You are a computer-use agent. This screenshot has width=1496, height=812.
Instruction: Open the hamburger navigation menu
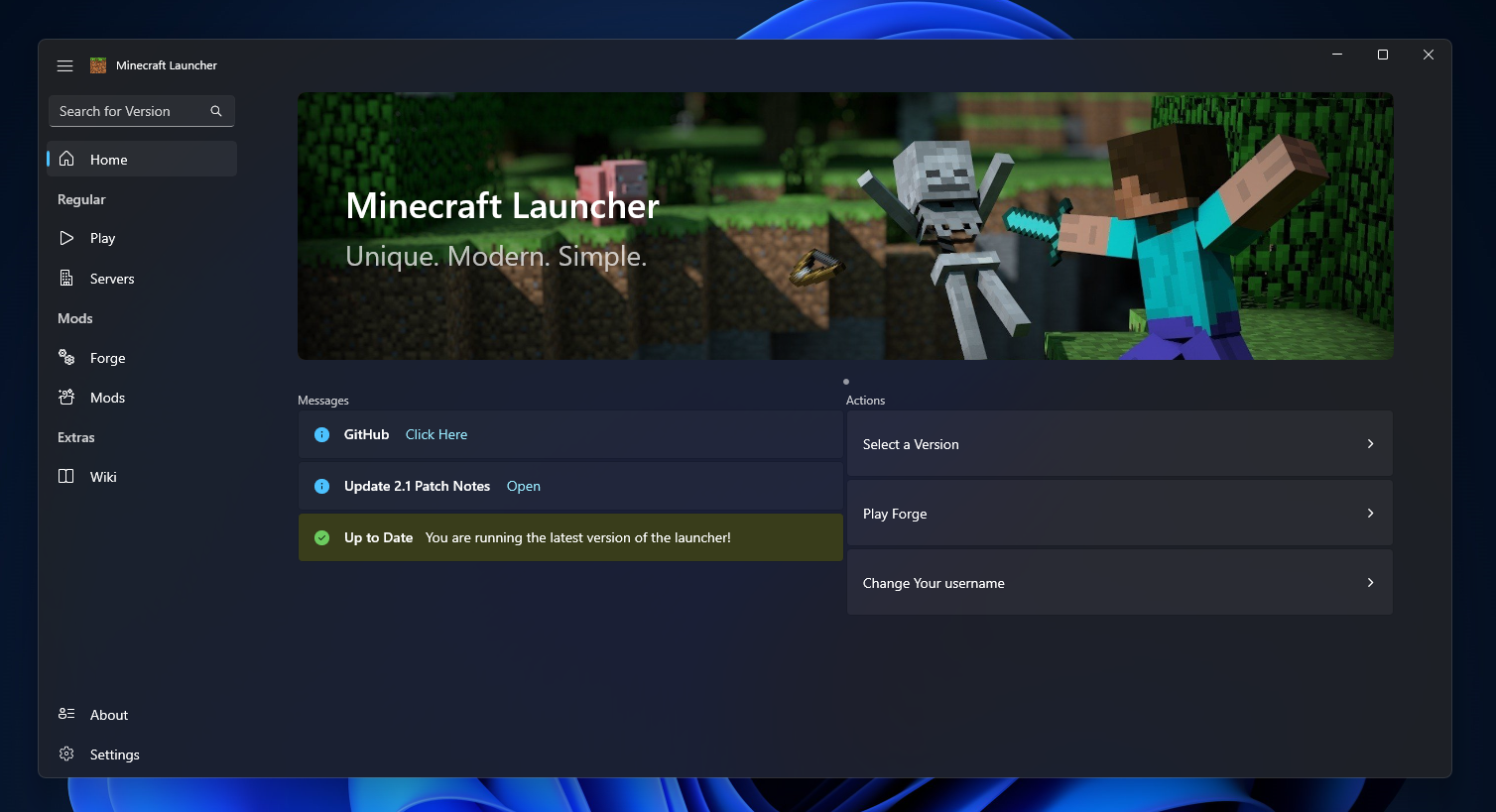coord(65,64)
